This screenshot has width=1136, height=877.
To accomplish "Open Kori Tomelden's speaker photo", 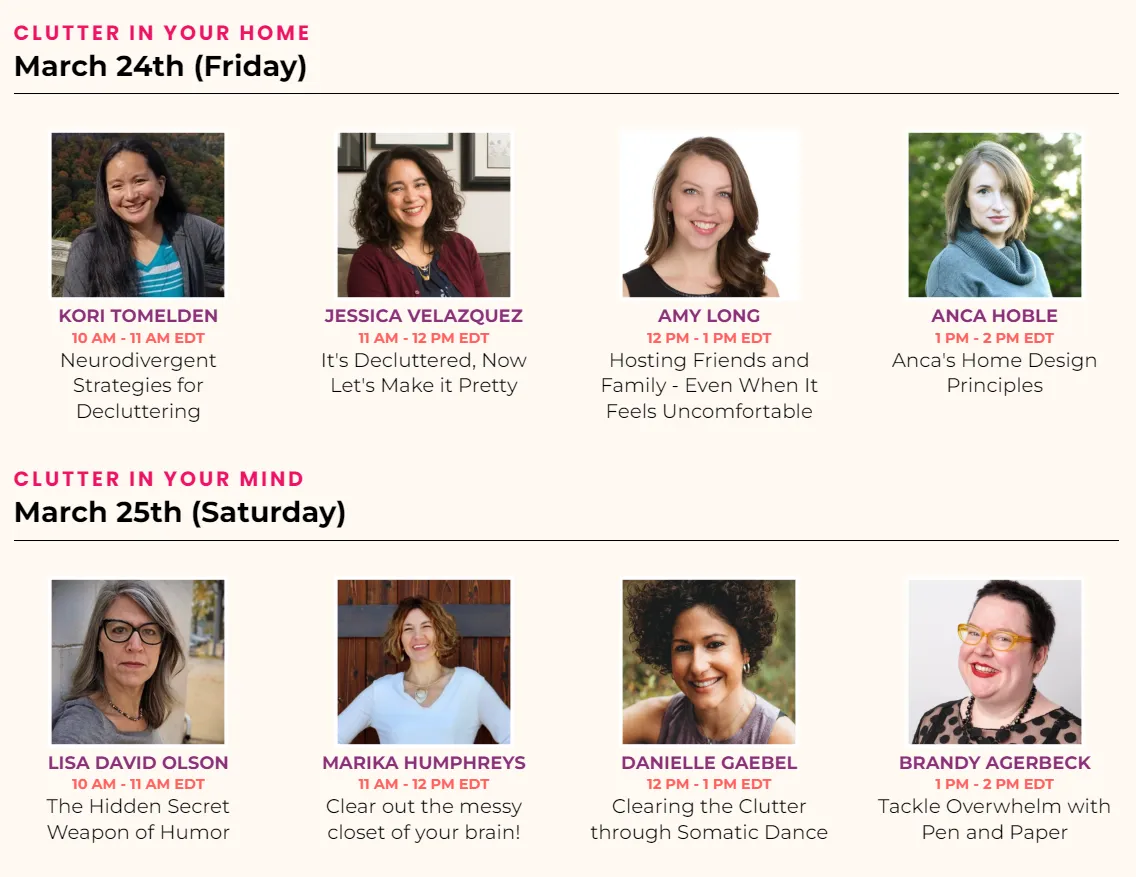I will (x=138, y=214).
